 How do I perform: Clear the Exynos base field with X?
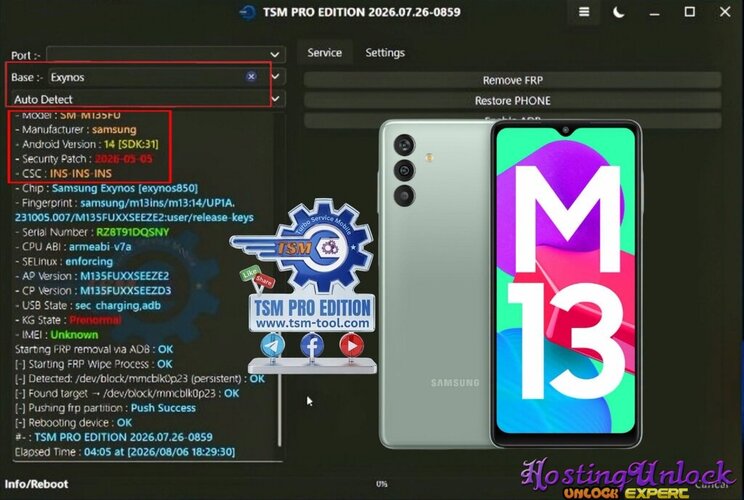[x=251, y=76]
